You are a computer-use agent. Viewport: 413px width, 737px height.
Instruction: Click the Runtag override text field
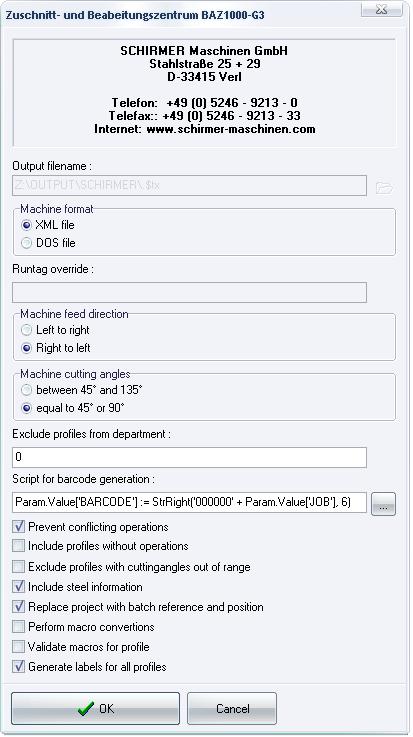(189, 292)
